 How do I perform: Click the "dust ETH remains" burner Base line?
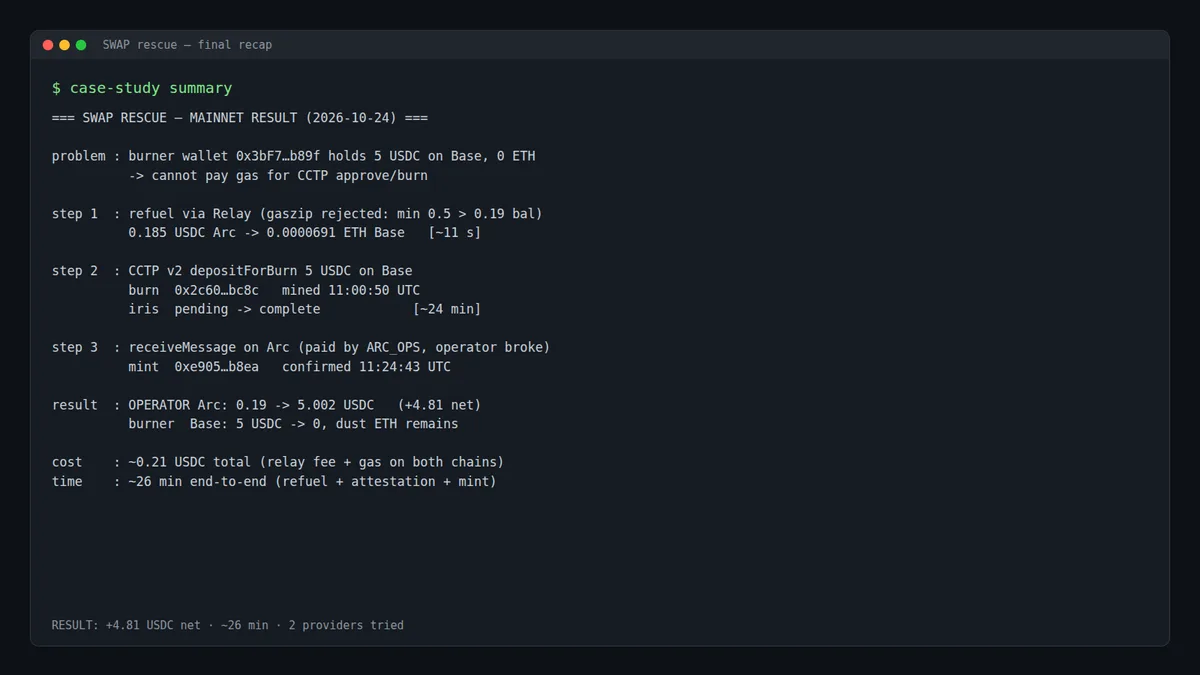tap(294, 424)
